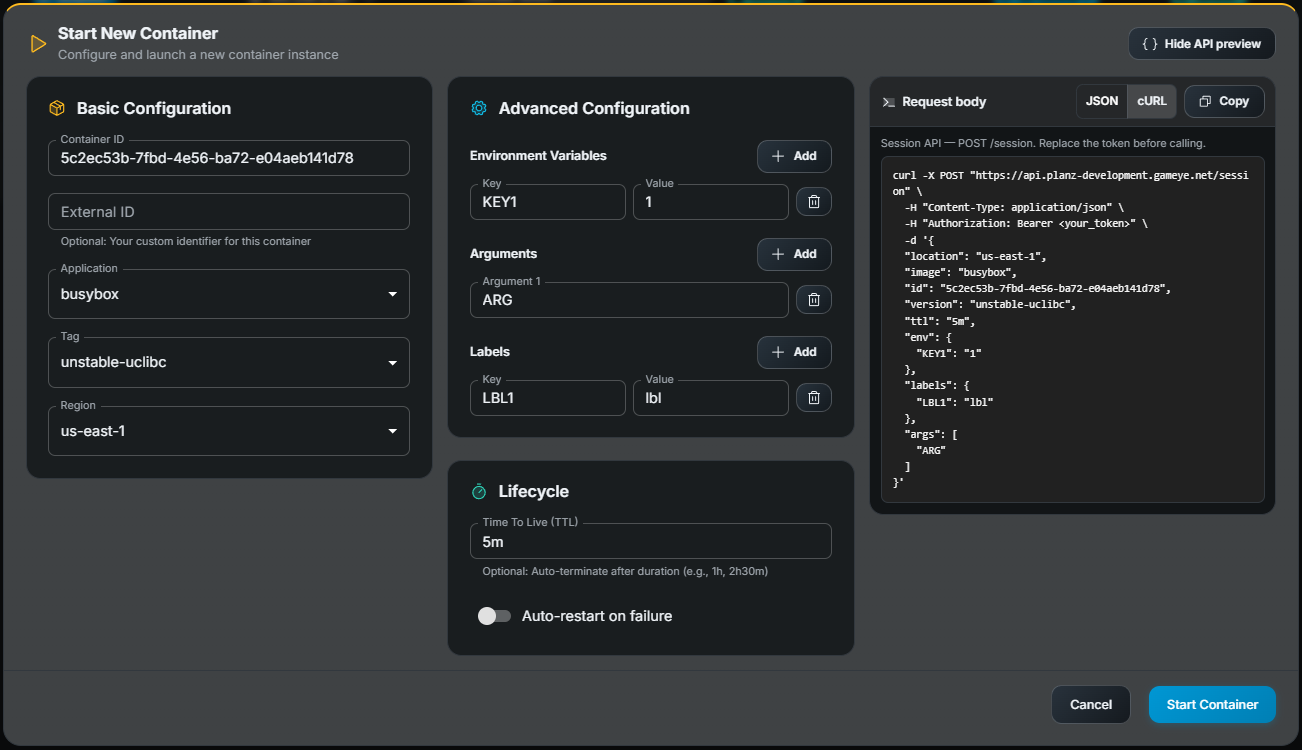Click the terminal icon beside Request body
Screen dimensions: 1302x750
888,102
